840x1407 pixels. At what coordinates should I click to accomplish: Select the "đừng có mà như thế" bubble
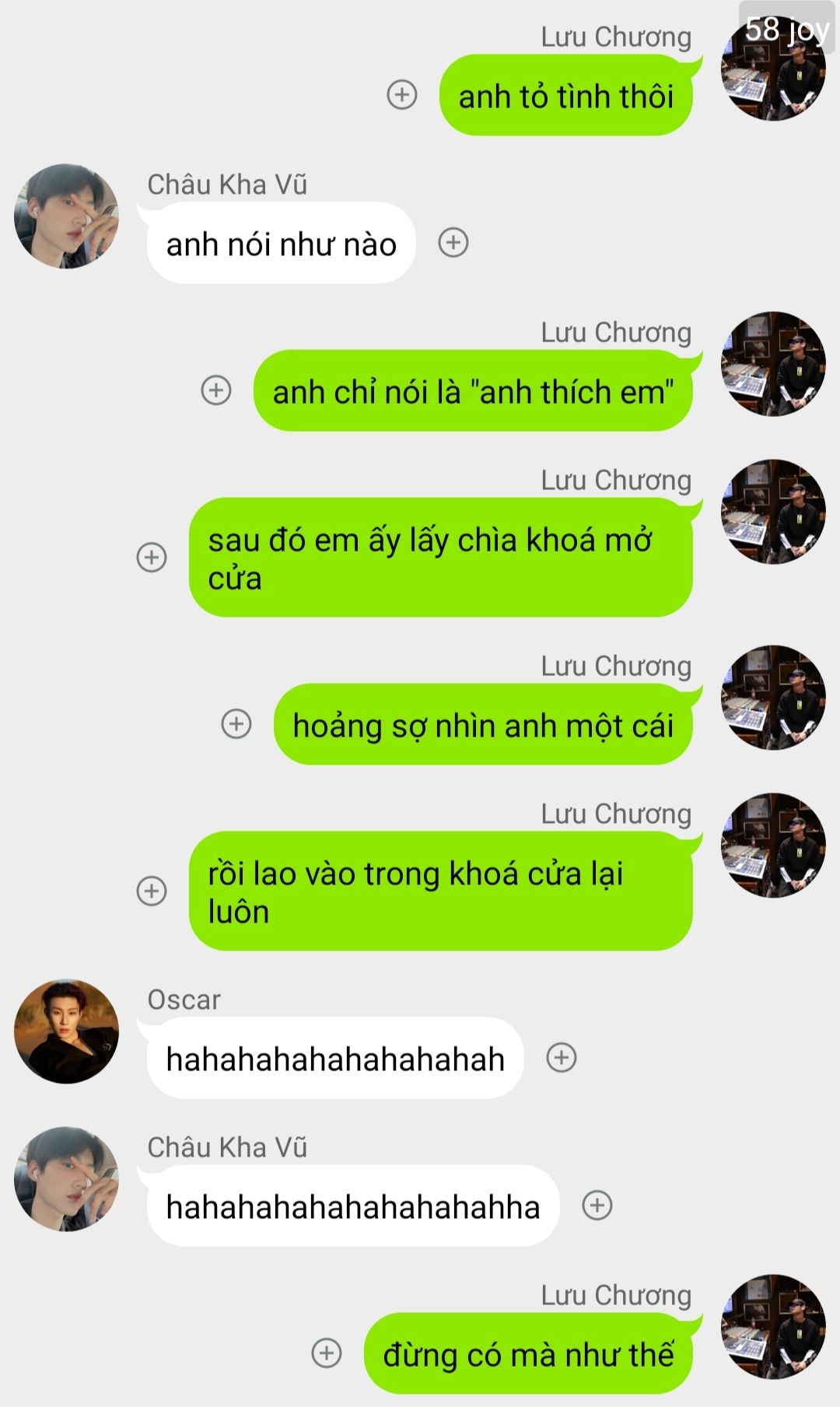tap(528, 1353)
